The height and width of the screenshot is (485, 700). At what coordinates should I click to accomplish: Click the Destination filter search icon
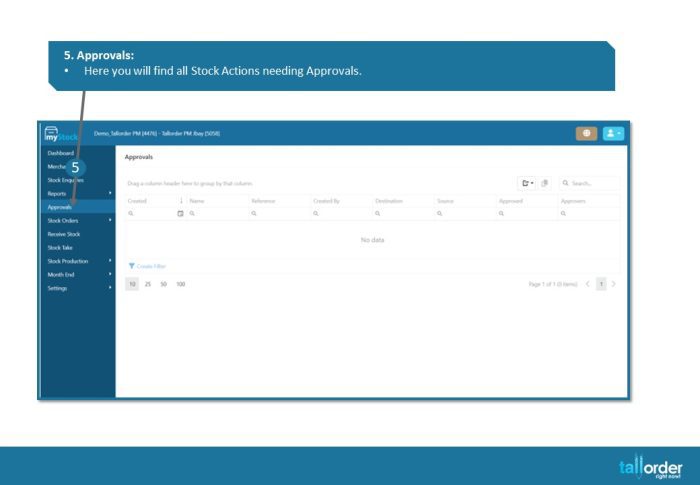(x=378, y=213)
